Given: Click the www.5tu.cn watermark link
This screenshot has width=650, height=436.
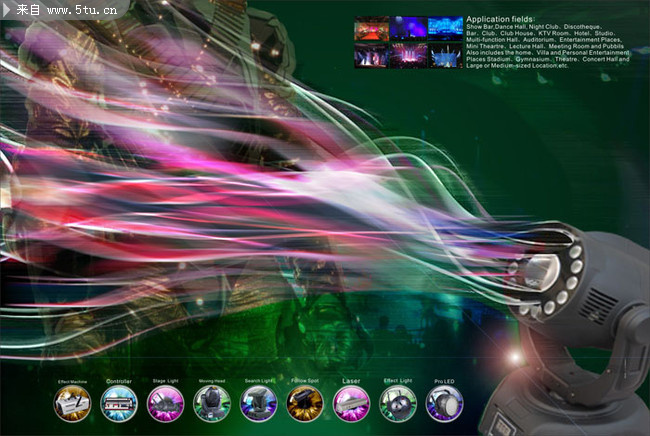Looking at the screenshot, I should click(x=82, y=11).
